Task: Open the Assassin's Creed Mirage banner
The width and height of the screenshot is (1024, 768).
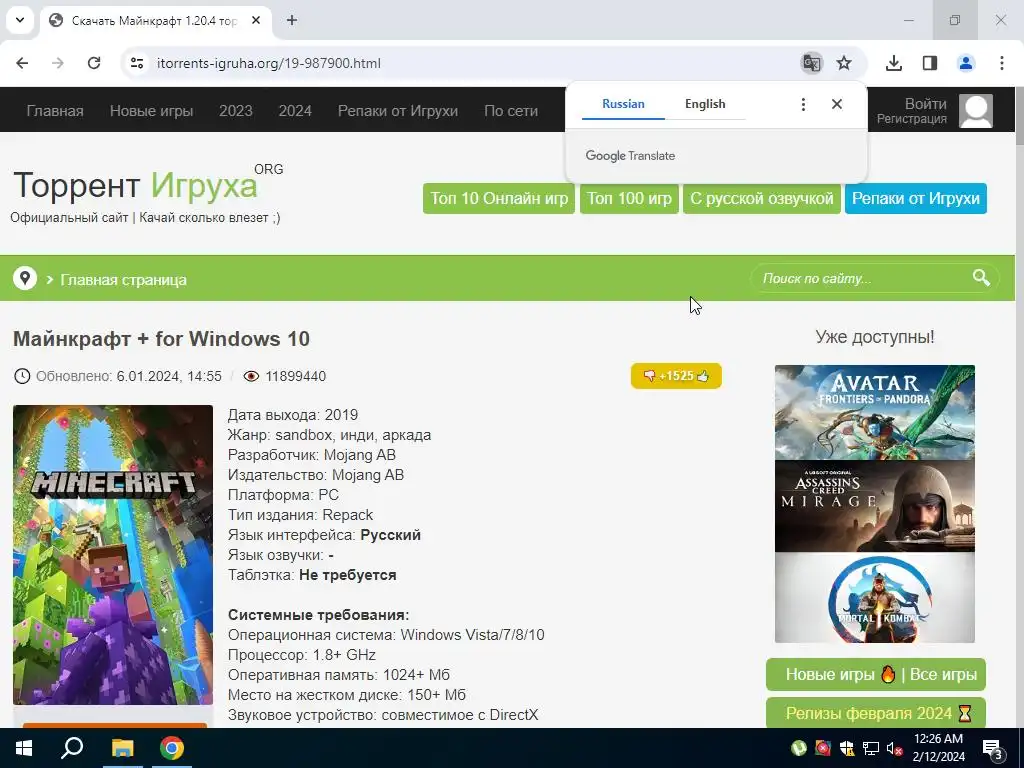Action: (874, 506)
